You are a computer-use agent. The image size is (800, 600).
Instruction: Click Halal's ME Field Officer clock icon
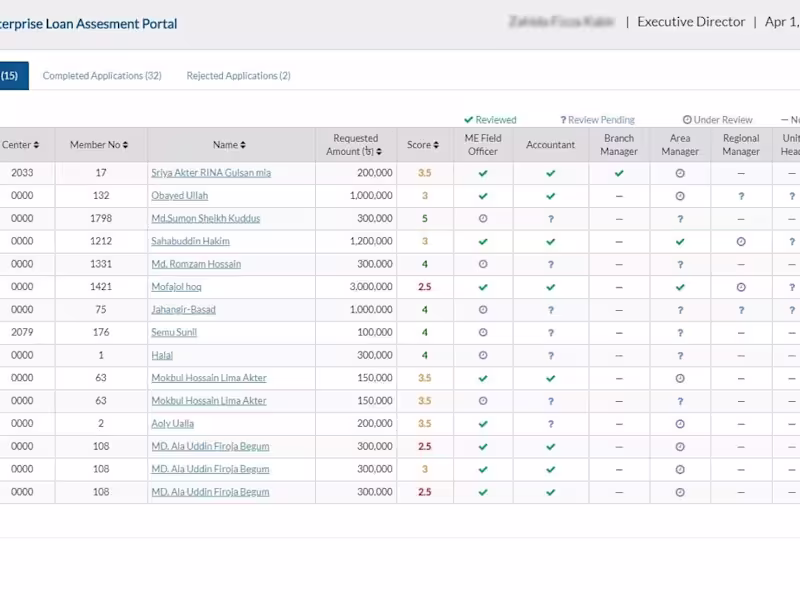[x=483, y=355]
